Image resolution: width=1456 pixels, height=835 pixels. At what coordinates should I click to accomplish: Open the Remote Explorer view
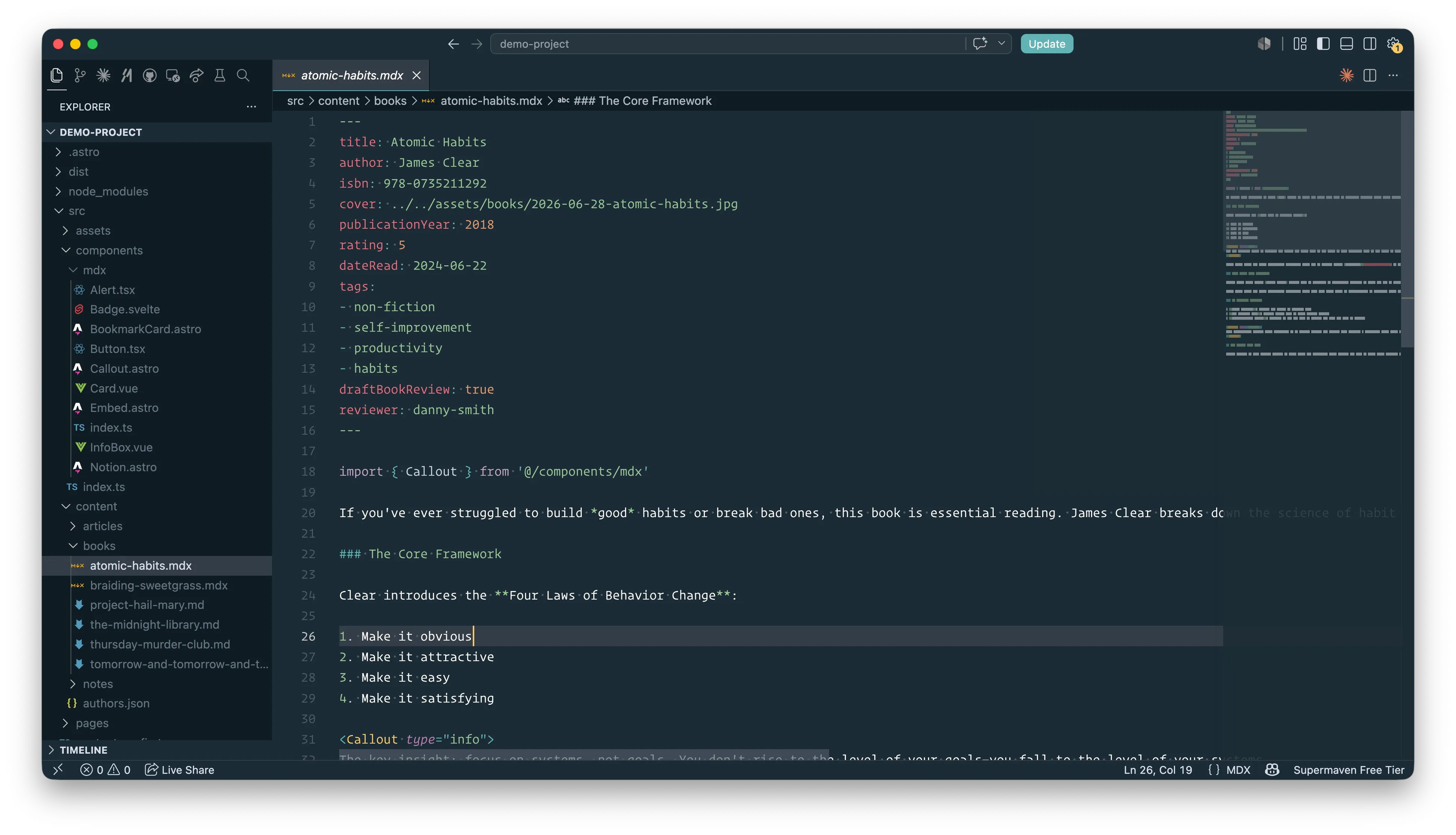[x=173, y=75]
